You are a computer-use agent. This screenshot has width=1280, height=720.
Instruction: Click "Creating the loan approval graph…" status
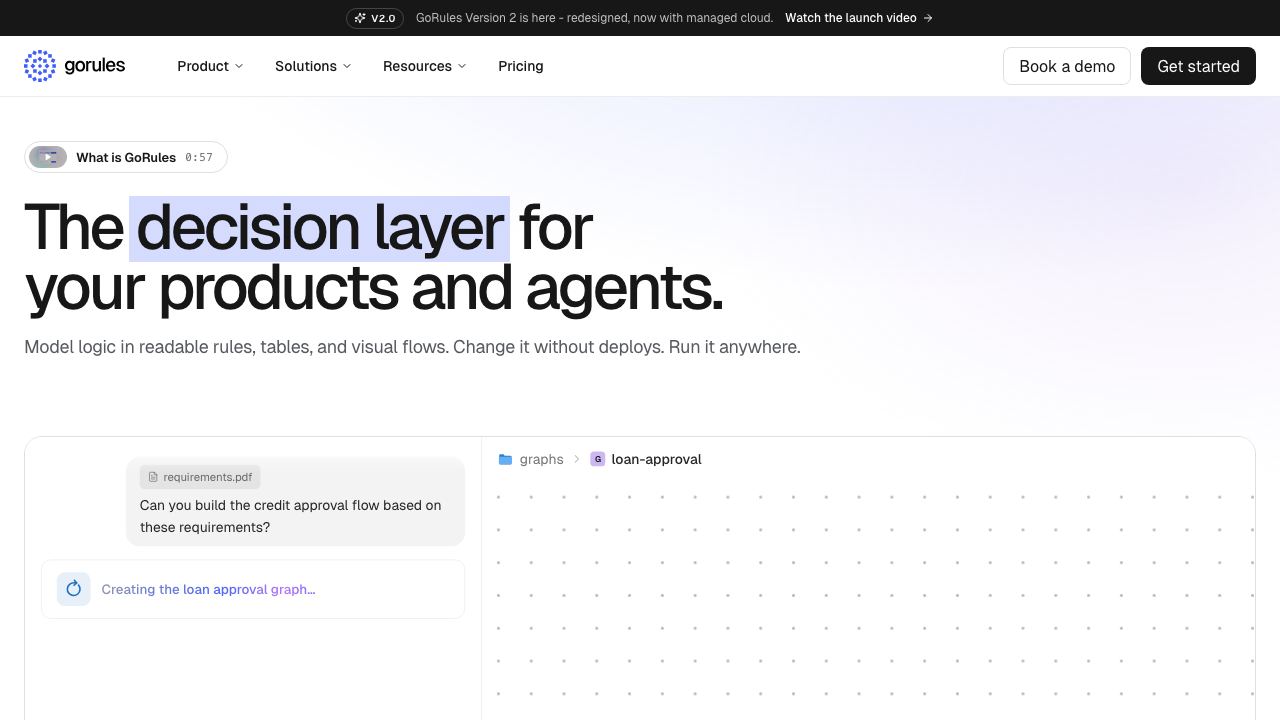[208, 589]
